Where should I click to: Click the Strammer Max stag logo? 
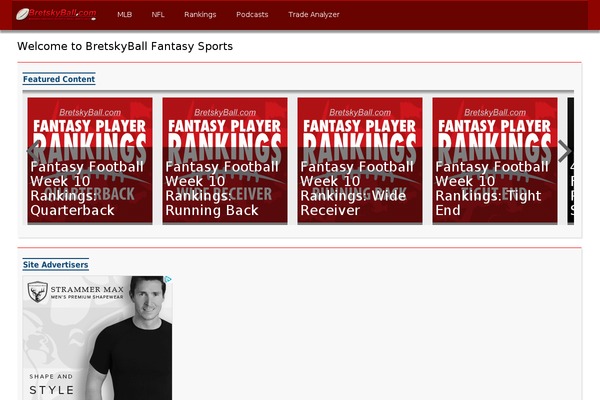click(x=38, y=292)
